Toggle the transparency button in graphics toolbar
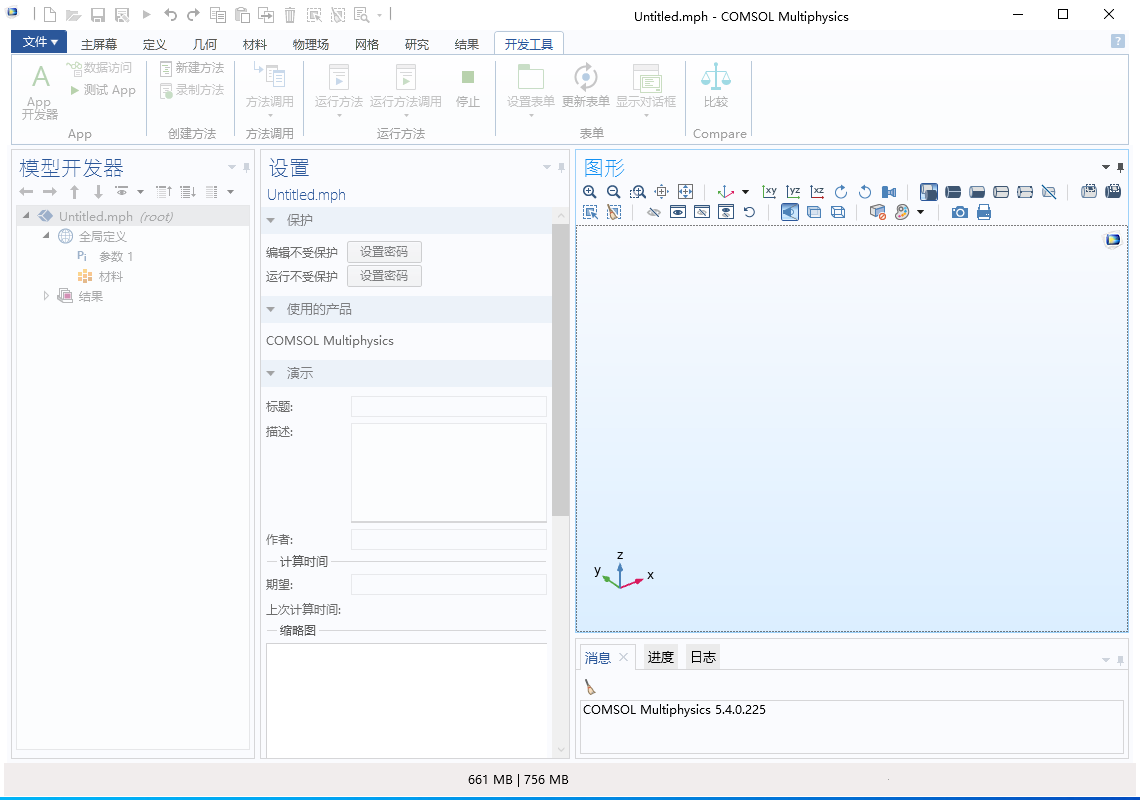The width and height of the screenshot is (1140, 800). (x=814, y=212)
